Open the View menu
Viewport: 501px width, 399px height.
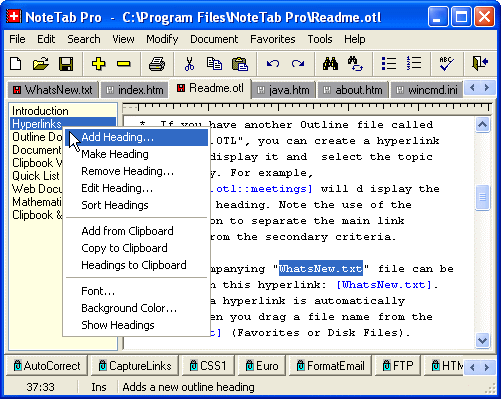coord(123,39)
